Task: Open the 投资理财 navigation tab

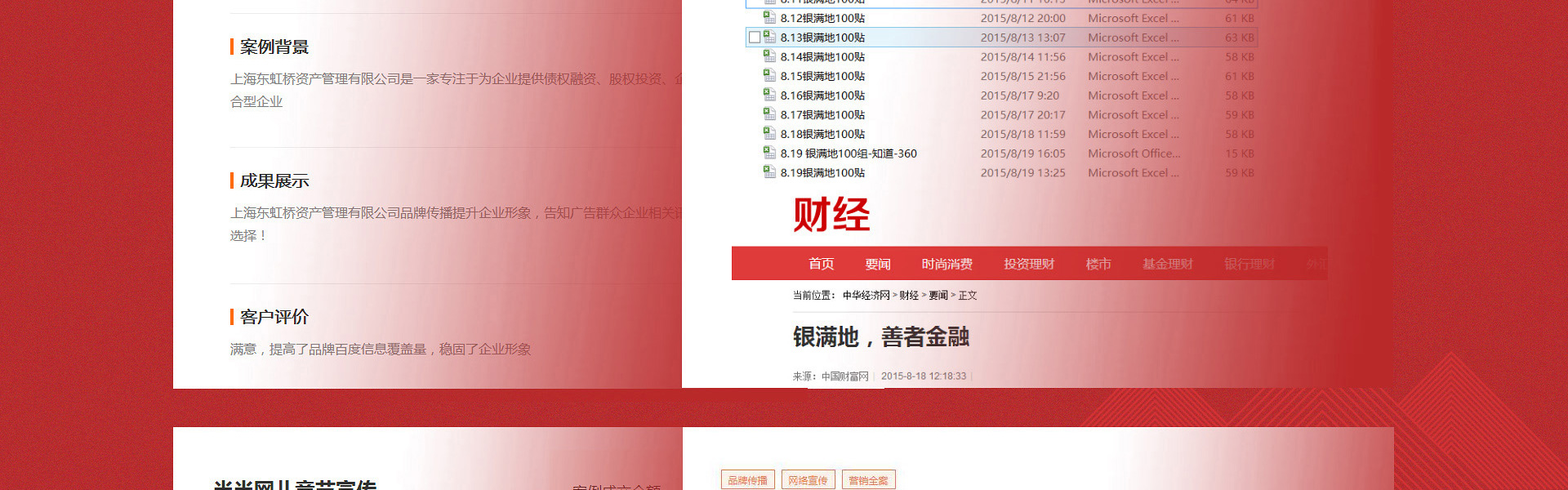Action: tap(1029, 264)
